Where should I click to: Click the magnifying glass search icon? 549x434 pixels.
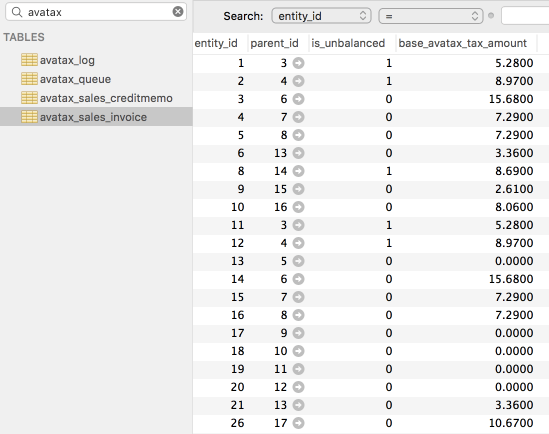click(17, 12)
